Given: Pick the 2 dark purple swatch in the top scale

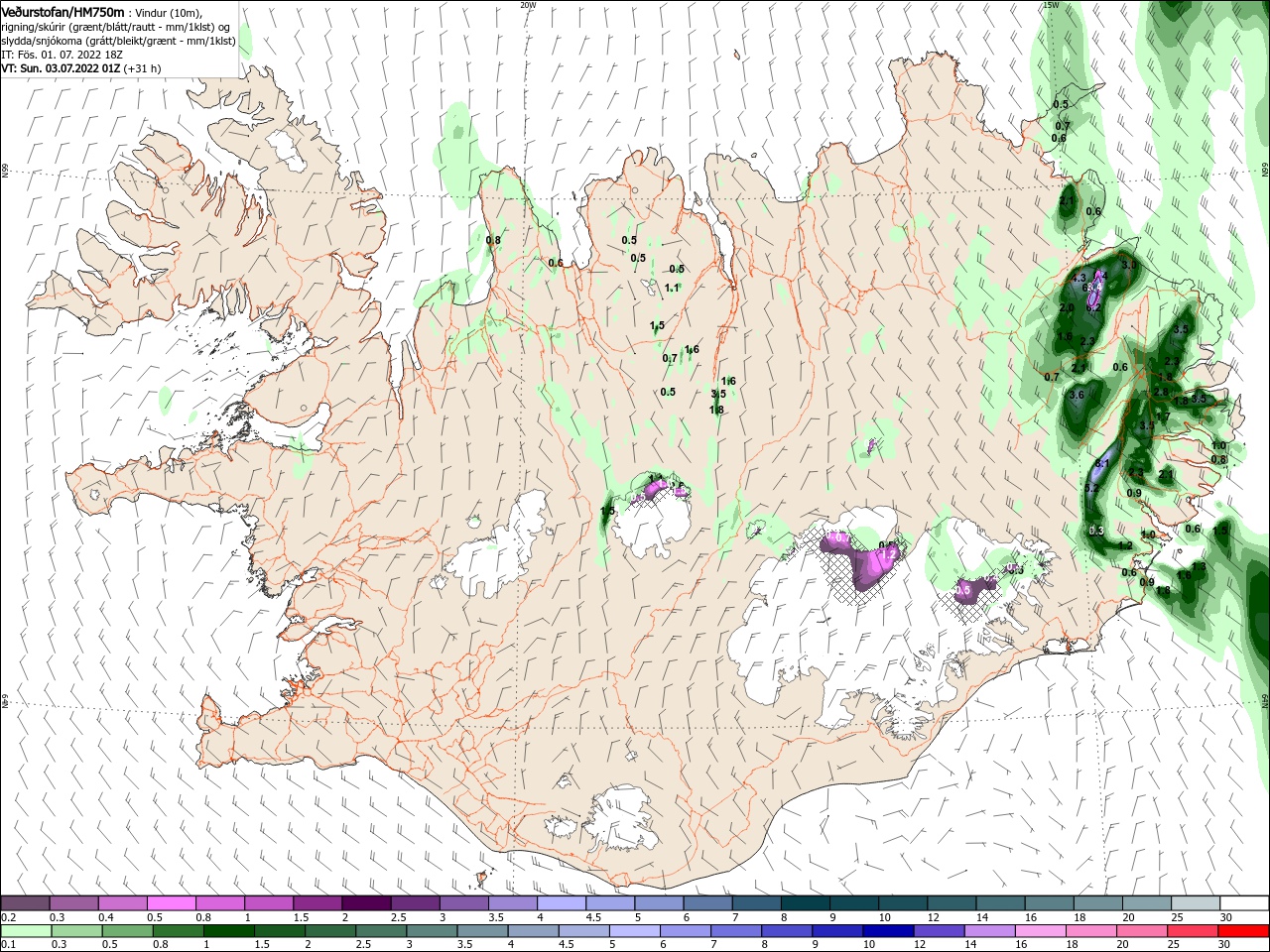Looking at the screenshot, I should click(366, 902).
